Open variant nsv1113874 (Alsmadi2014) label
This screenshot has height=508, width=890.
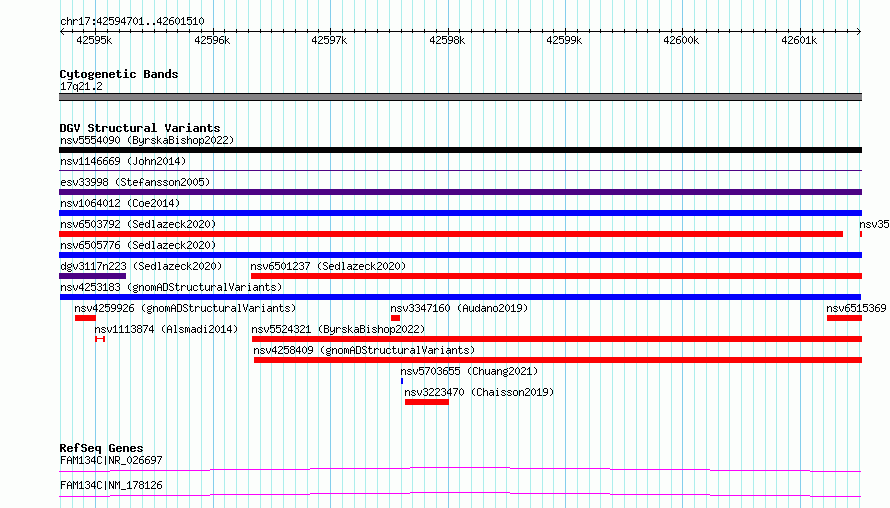(166, 329)
